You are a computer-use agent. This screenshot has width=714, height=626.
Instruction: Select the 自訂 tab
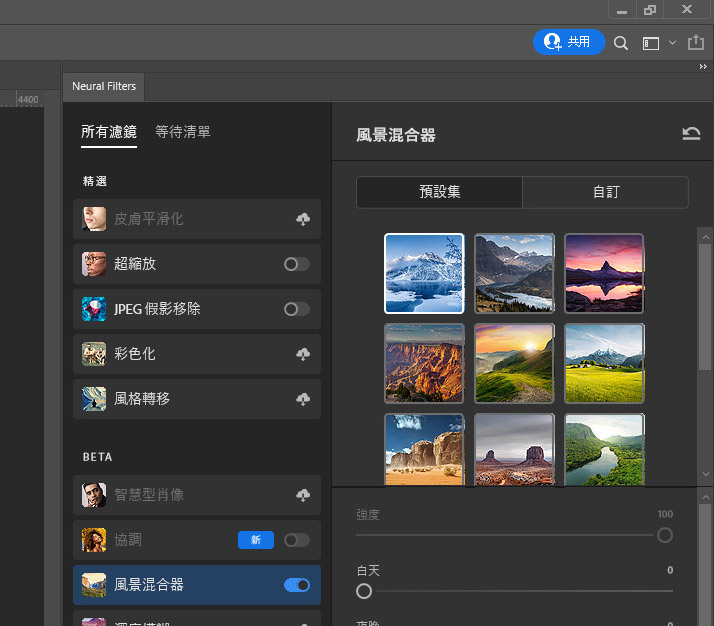pyautogui.click(x=606, y=192)
